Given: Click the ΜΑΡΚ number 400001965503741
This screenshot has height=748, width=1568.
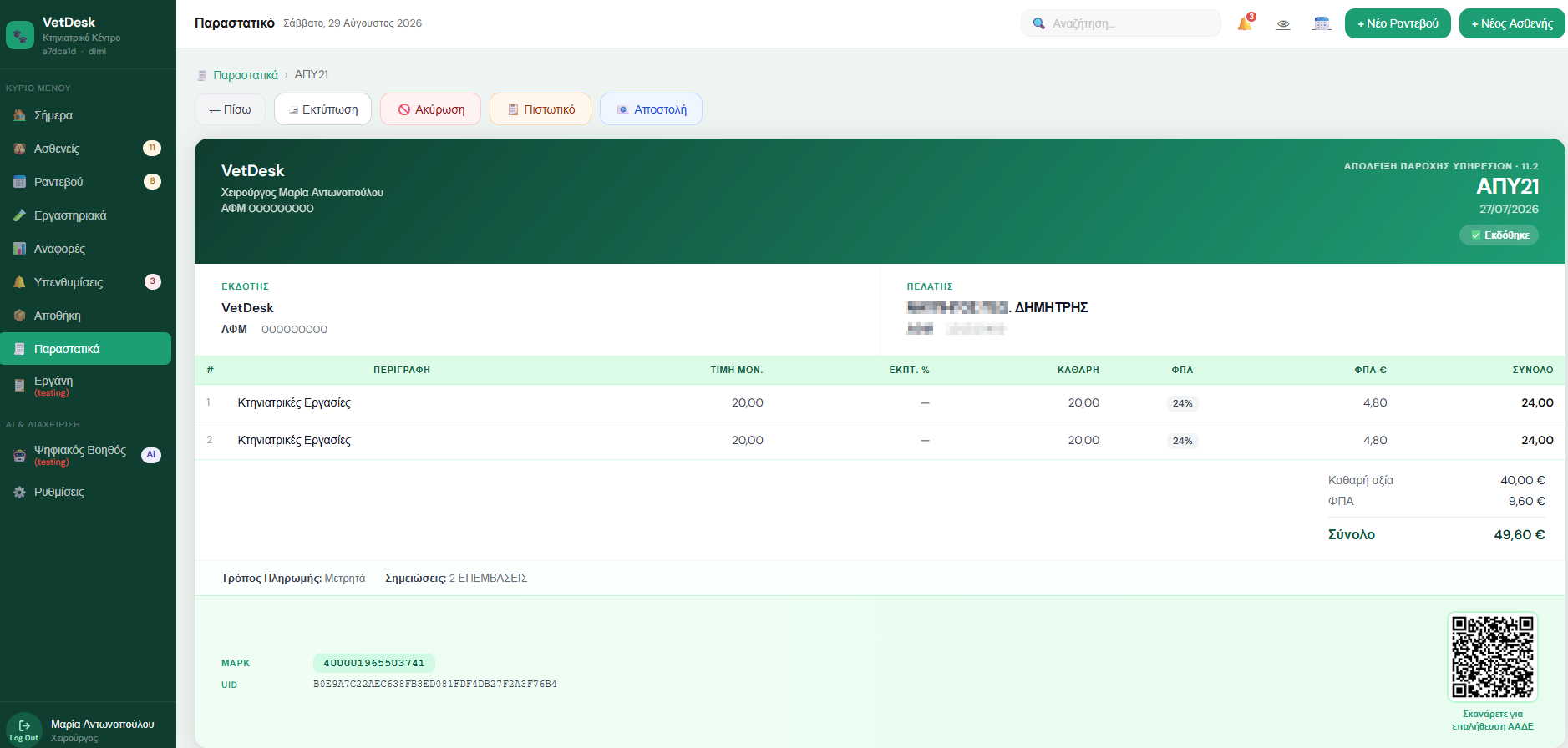Looking at the screenshot, I should click(374, 663).
